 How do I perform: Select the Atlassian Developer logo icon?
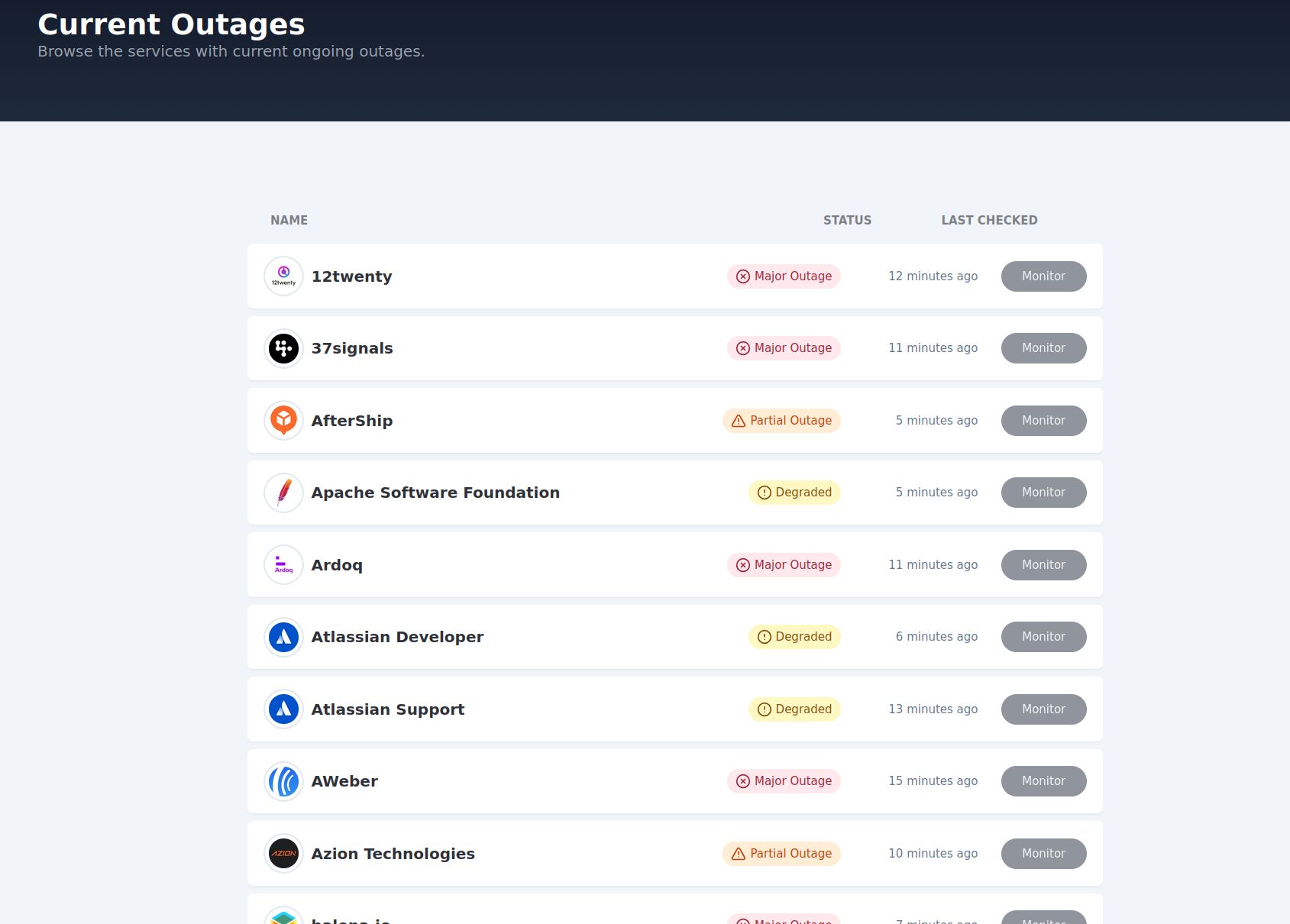283,636
